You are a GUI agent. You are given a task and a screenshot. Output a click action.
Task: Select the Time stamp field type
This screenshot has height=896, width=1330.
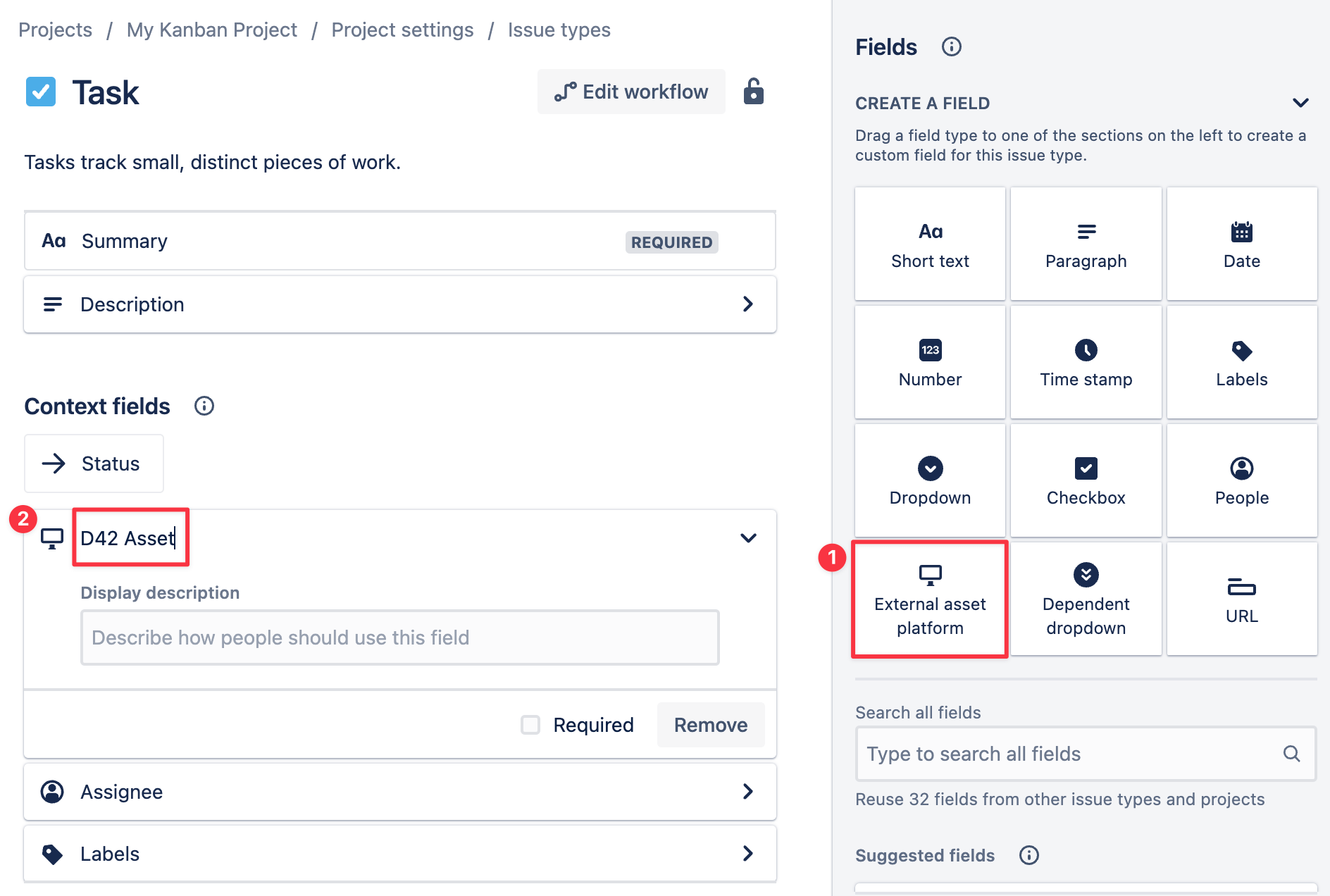1086,361
